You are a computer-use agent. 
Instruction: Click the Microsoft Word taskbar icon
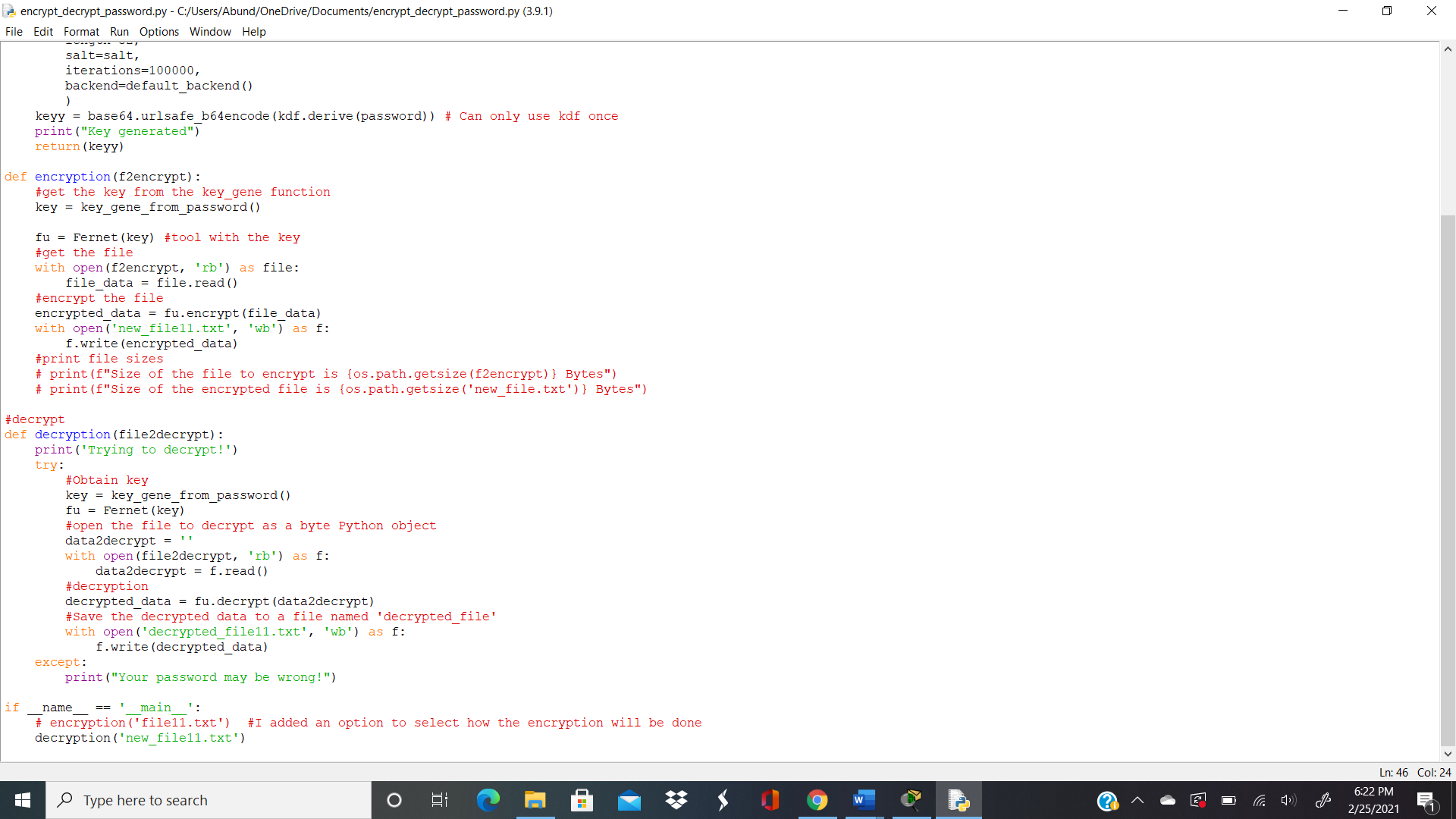coord(863,799)
